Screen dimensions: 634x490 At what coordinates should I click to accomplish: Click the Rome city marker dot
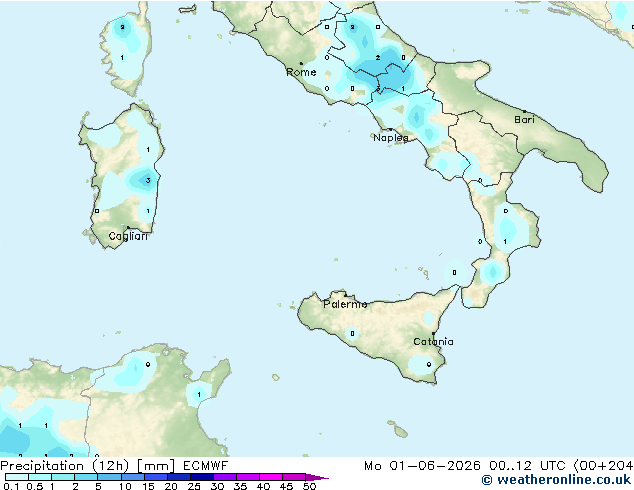coord(301,63)
